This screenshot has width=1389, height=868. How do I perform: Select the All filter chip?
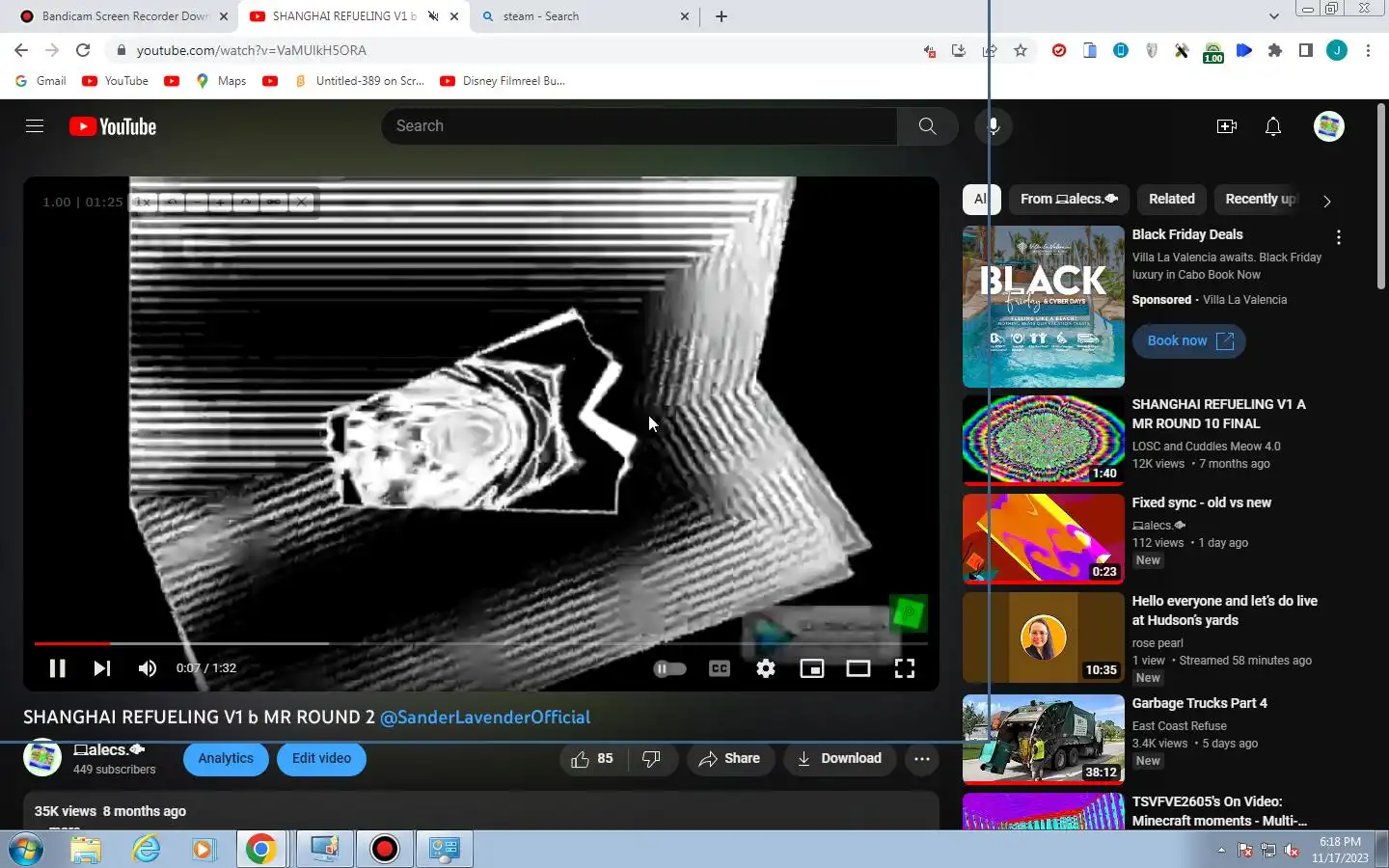(x=980, y=200)
